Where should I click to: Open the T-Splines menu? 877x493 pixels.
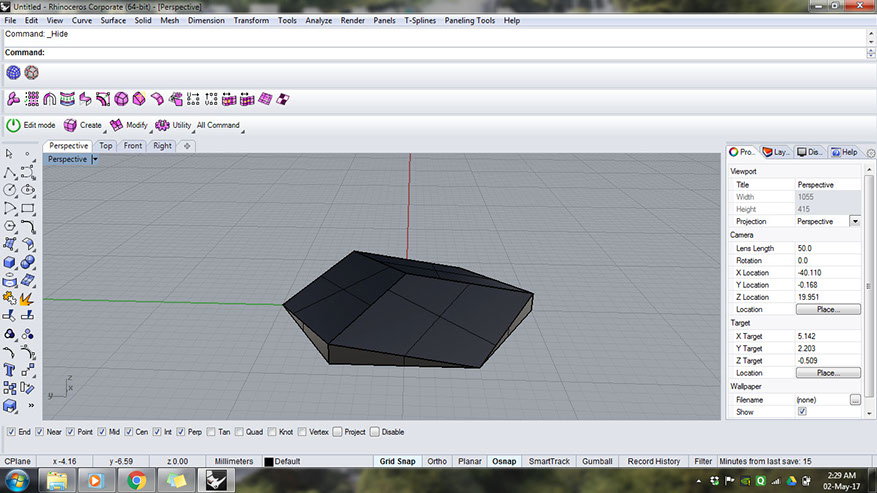click(x=422, y=20)
